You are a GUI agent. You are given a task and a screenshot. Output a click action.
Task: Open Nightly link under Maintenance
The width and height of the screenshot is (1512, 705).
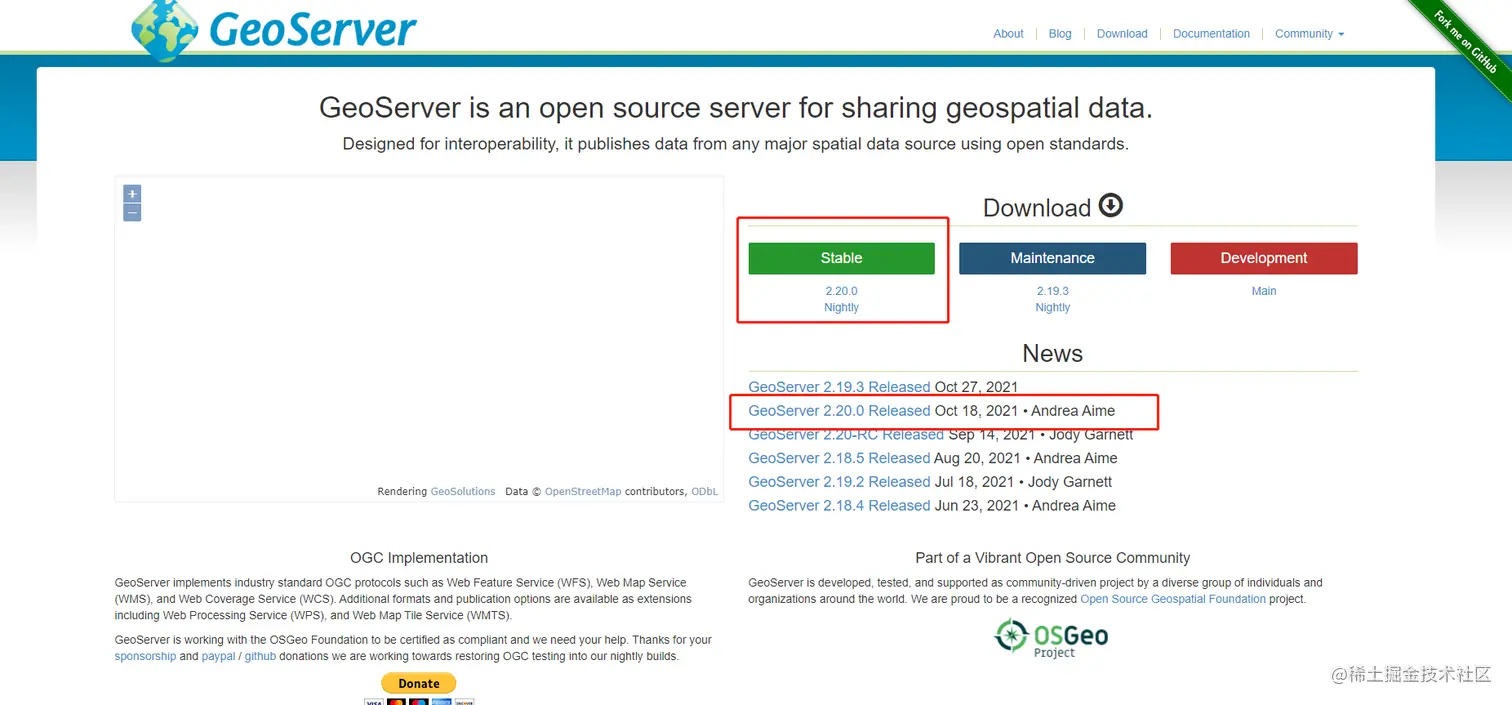click(x=1052, y=307)
